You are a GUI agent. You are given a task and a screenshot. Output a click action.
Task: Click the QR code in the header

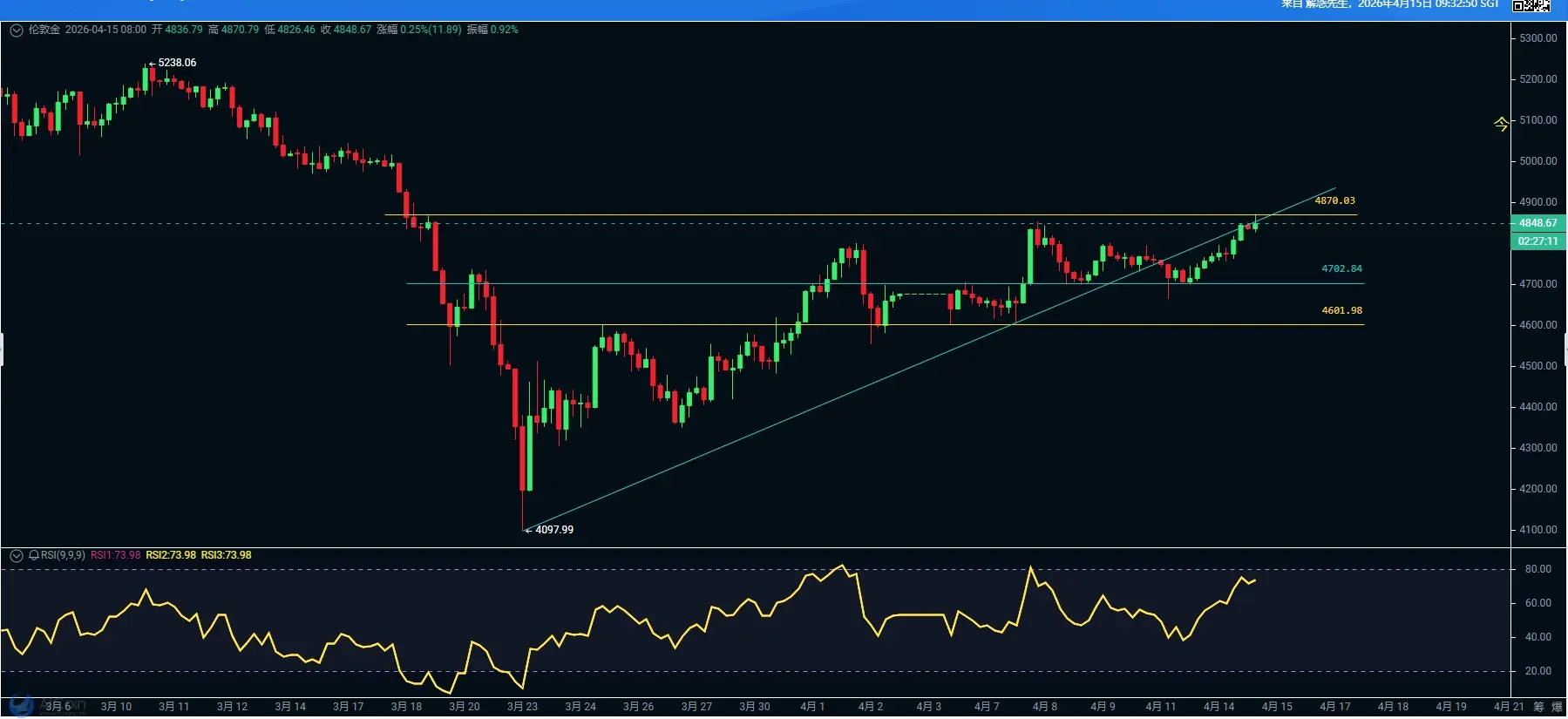[x=1531, y=5]
